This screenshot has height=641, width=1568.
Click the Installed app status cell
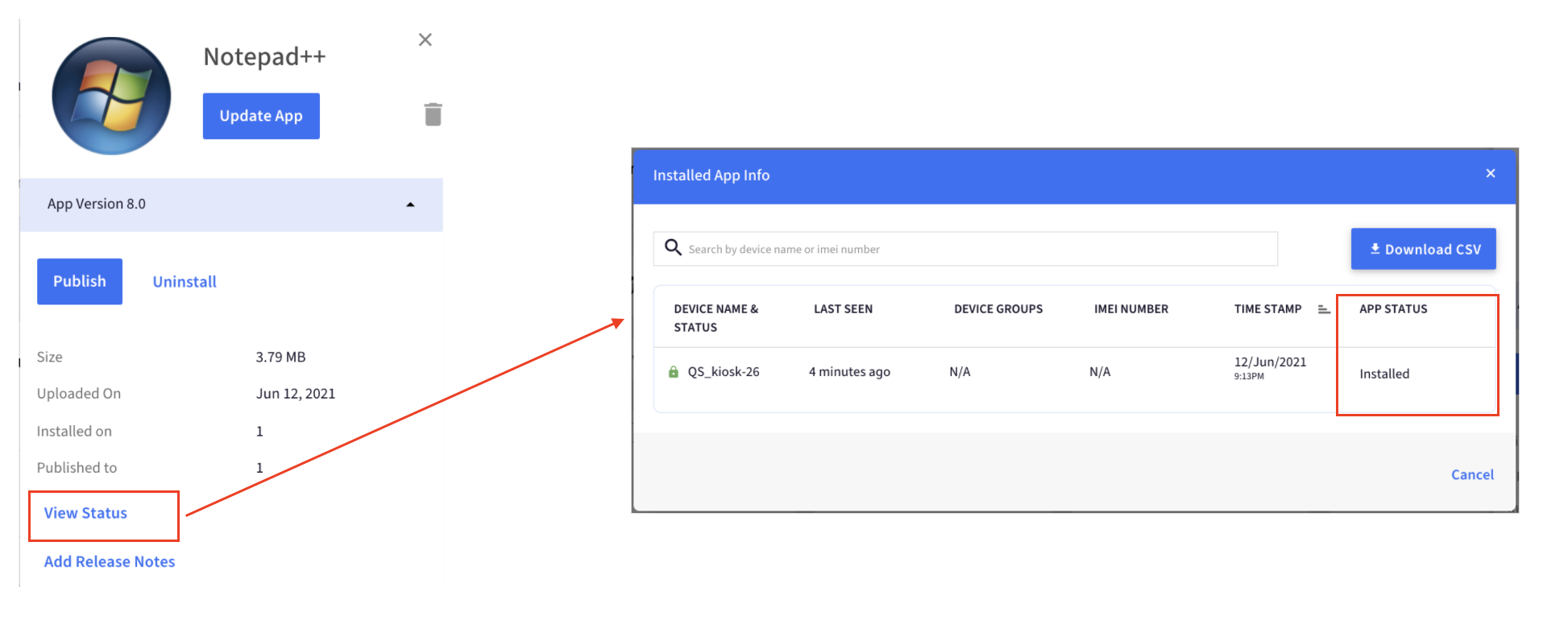[1384, 374]
